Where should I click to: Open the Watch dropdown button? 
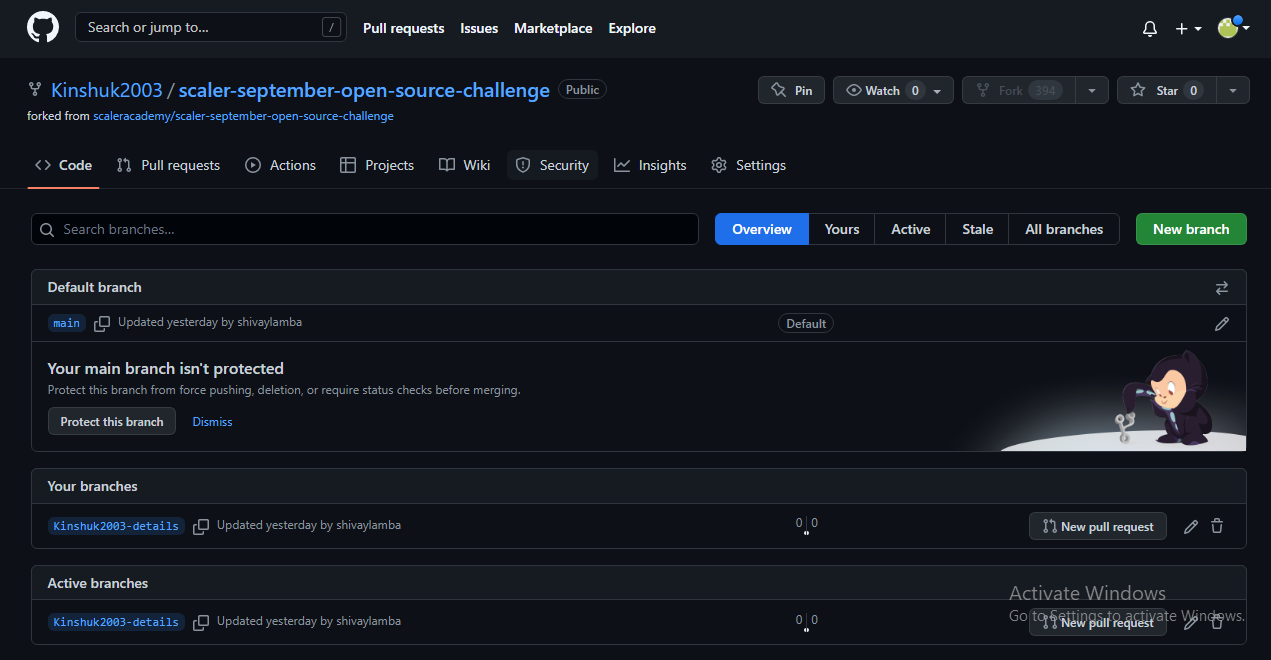pyautogui.click(x=893, y=90)
